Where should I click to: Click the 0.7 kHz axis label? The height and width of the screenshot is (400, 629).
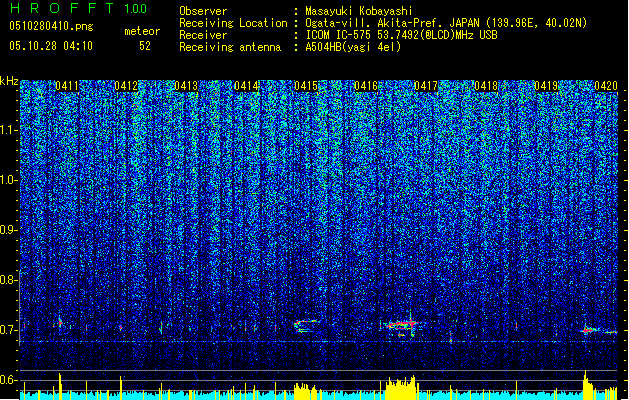9,330
